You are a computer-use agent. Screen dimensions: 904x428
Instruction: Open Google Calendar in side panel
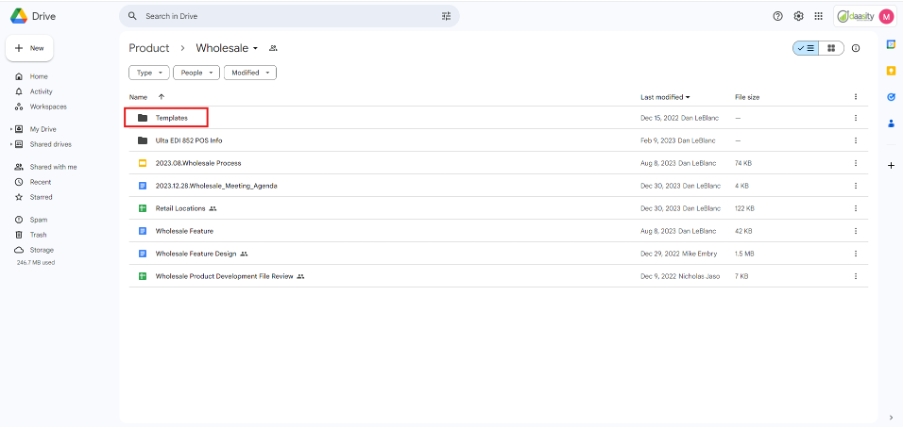[x=891, y=45]
